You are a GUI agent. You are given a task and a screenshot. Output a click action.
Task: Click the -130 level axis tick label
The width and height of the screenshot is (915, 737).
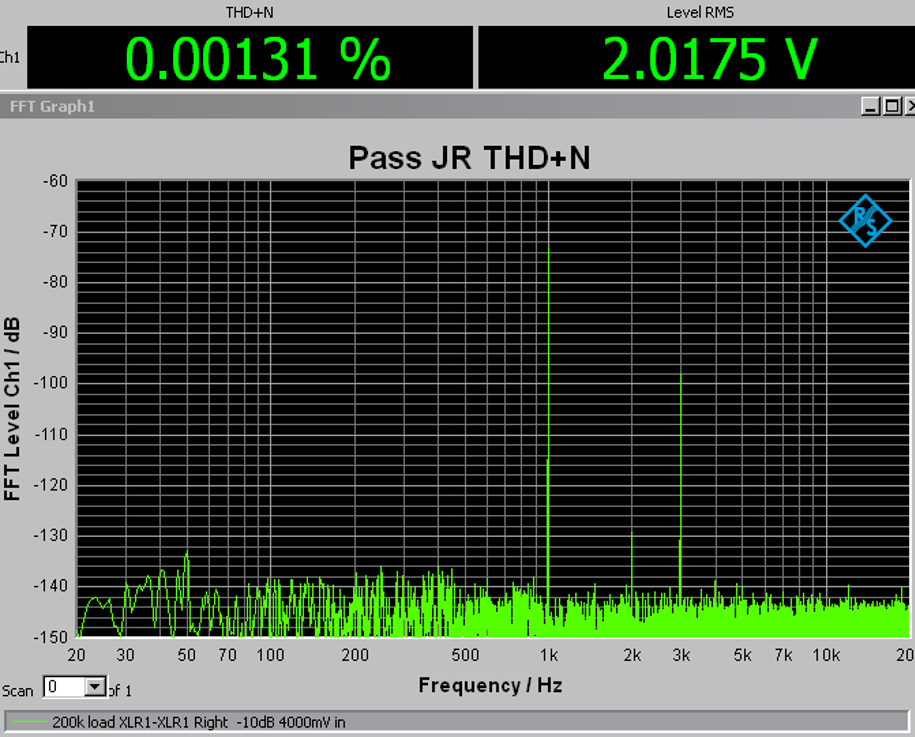point(51,535)
